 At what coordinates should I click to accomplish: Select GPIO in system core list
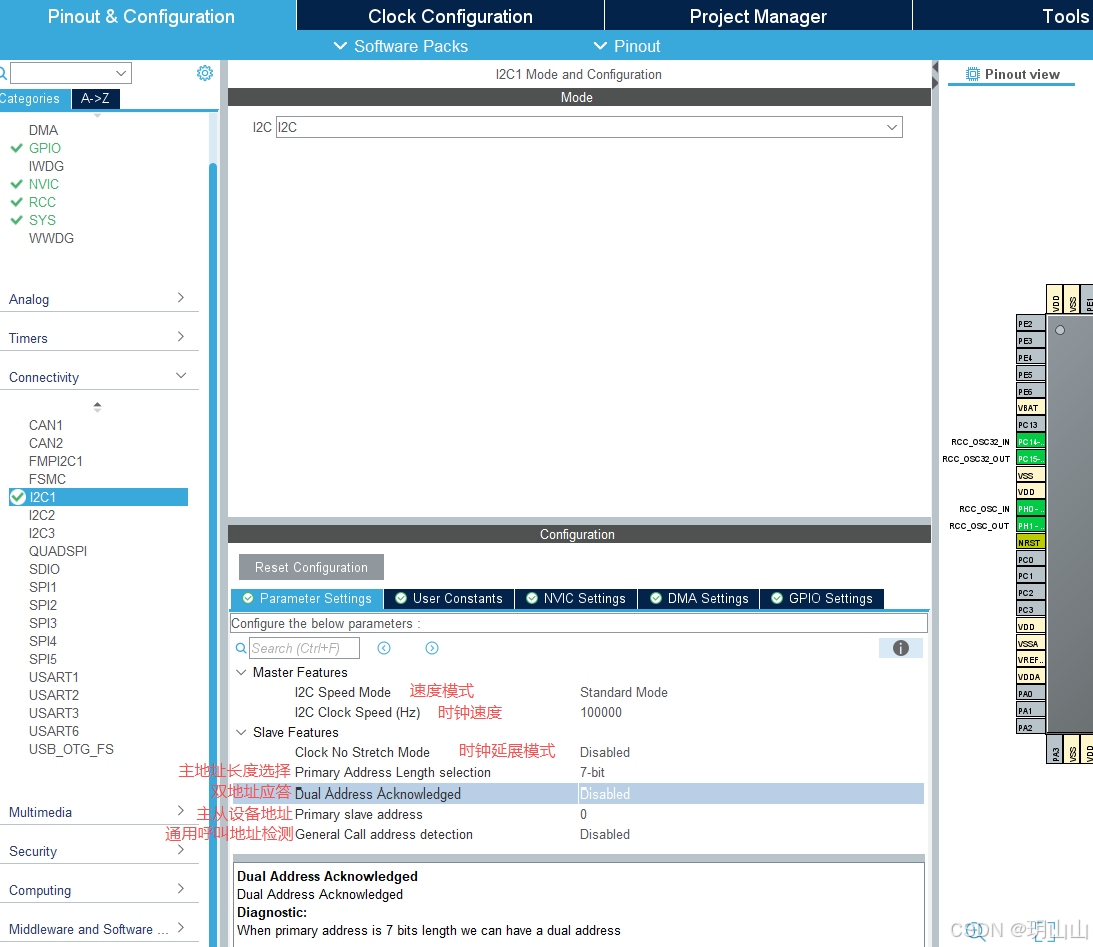tap(45, 148)
